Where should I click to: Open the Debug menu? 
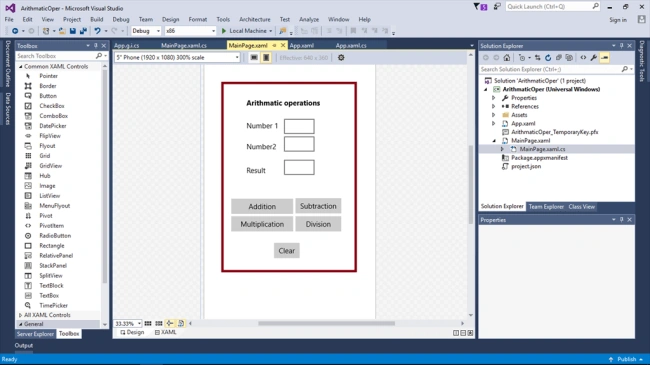pyautogui.click(x=121, y=19)
